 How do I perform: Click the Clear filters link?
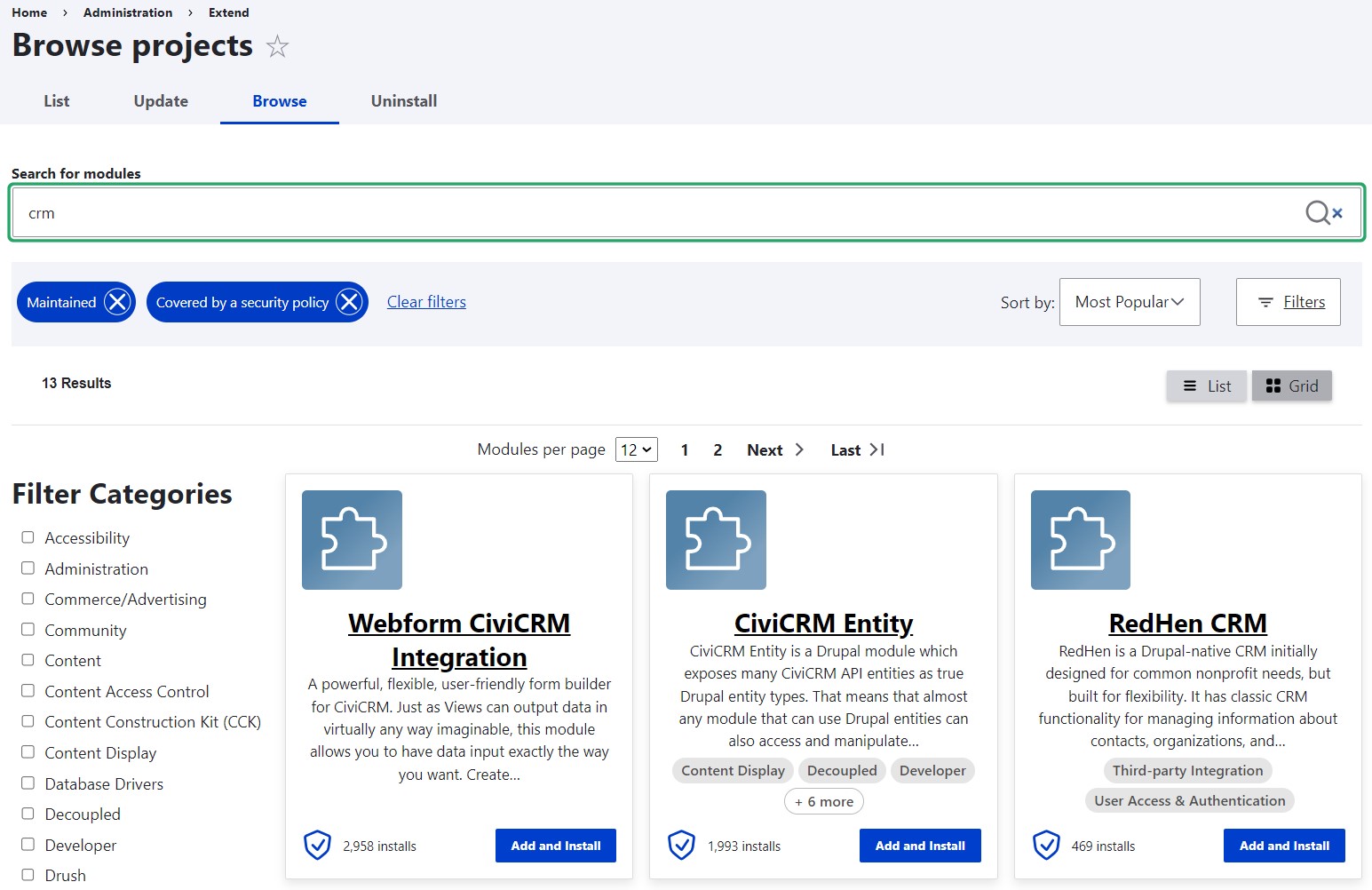(426, 302)
